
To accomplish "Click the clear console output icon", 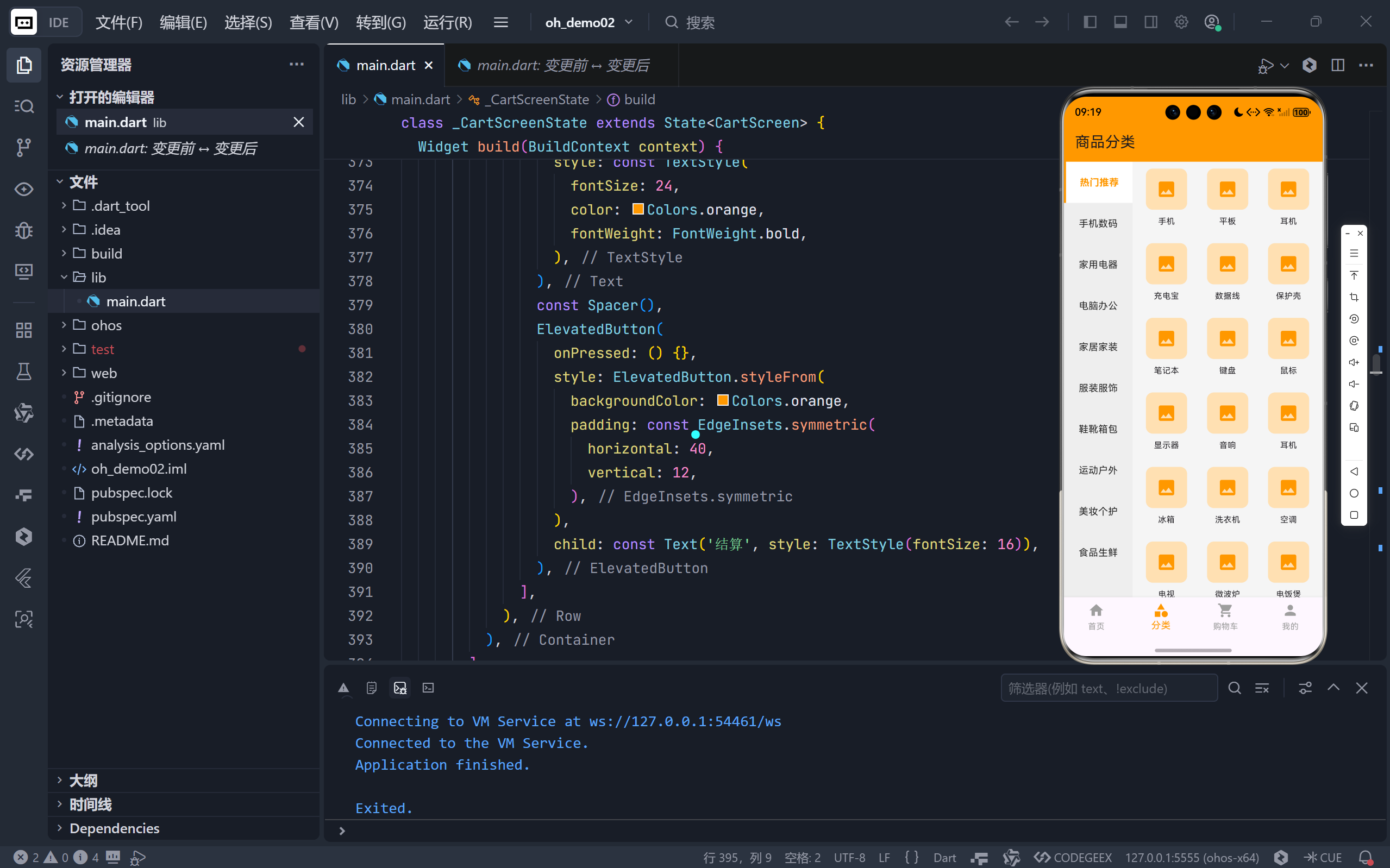I will (x=1262, y=688).
